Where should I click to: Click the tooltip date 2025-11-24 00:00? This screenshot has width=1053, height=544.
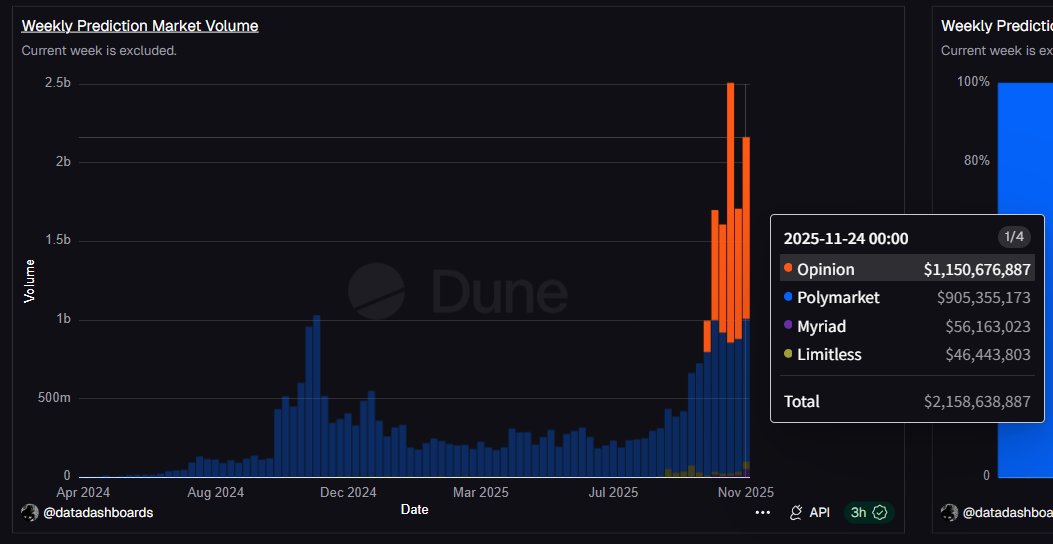point(846,238)
